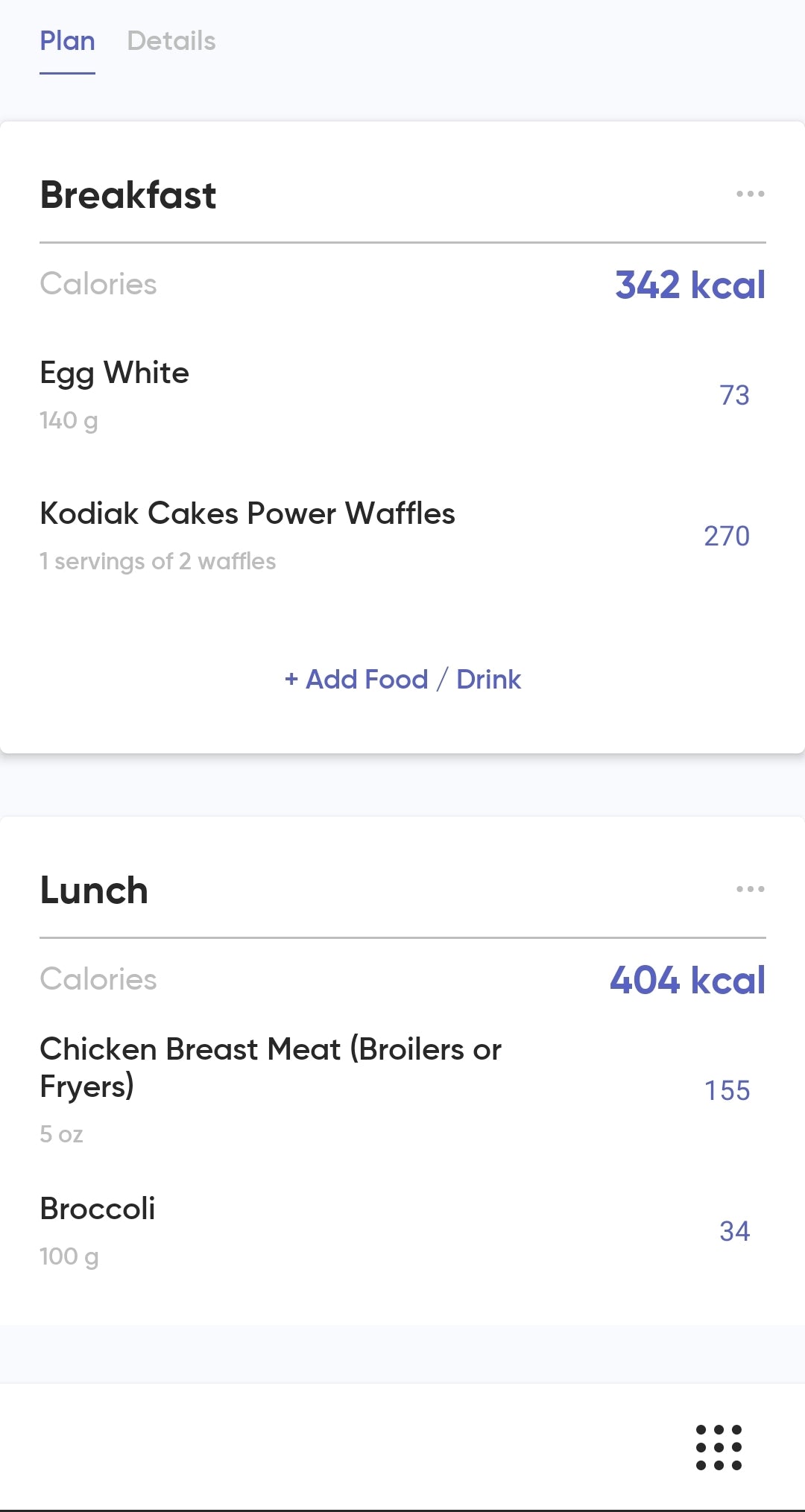This screenshot has height=1512, width=805.
Task: Click Egg White 73 calorie value
Action: coord(734,395)
